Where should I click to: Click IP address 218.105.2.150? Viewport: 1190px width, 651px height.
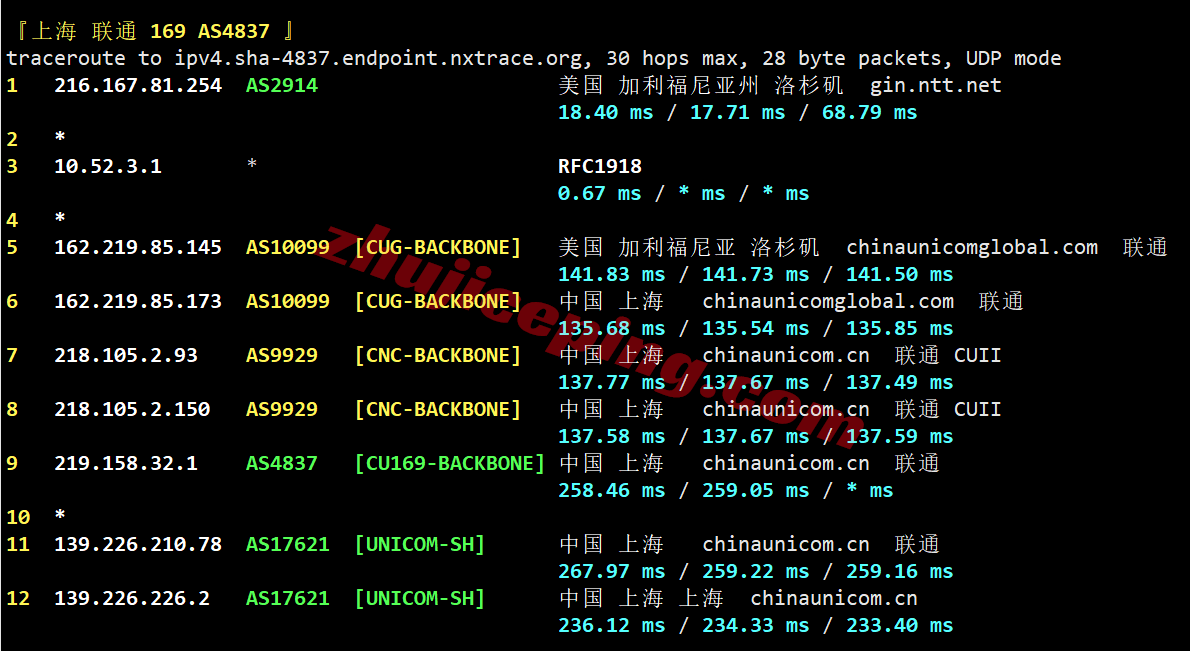pyautogui.click(x=132, y=410)
